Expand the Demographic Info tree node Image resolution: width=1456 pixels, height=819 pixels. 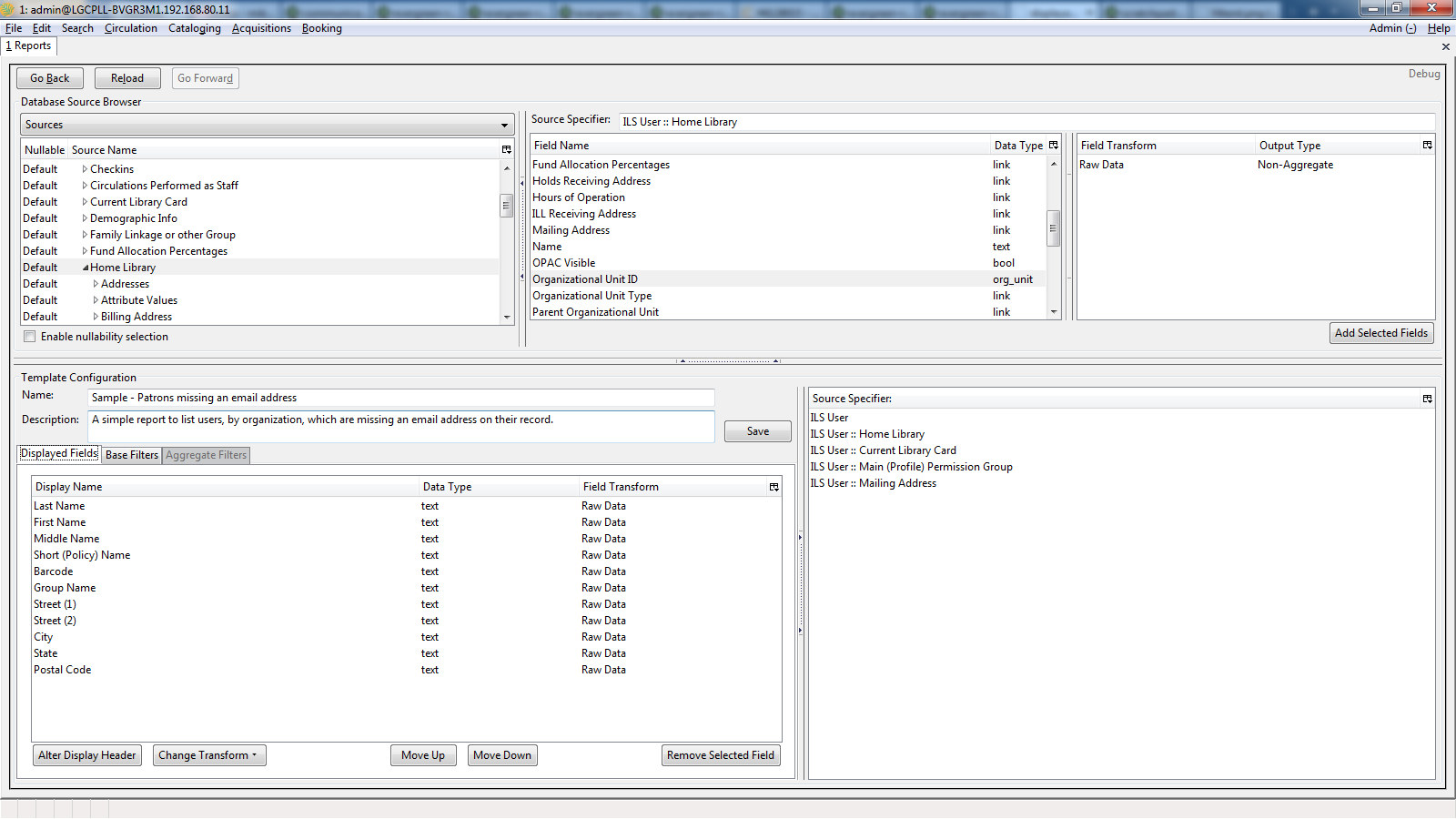coord(86,218)
